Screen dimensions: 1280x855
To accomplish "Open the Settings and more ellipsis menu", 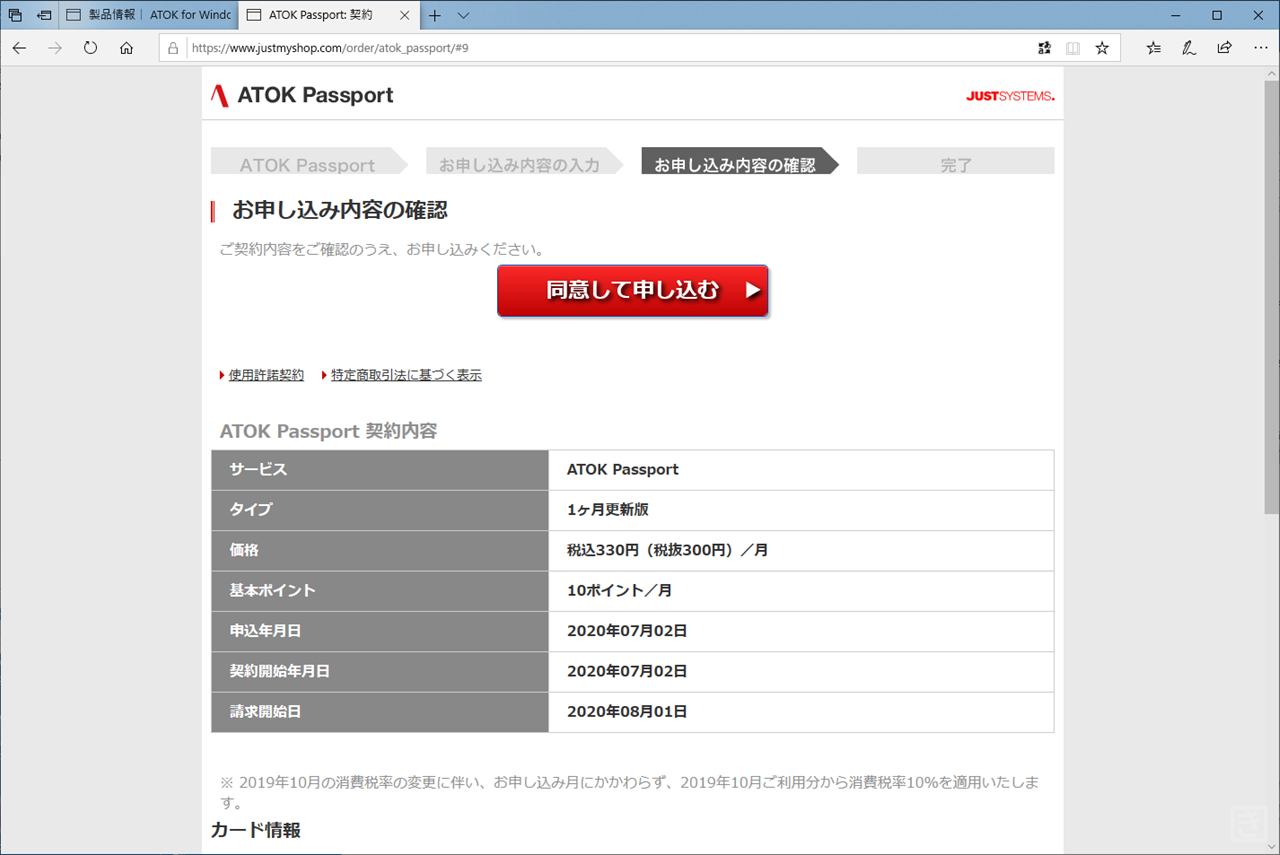I will click(x=1259, y=48).
